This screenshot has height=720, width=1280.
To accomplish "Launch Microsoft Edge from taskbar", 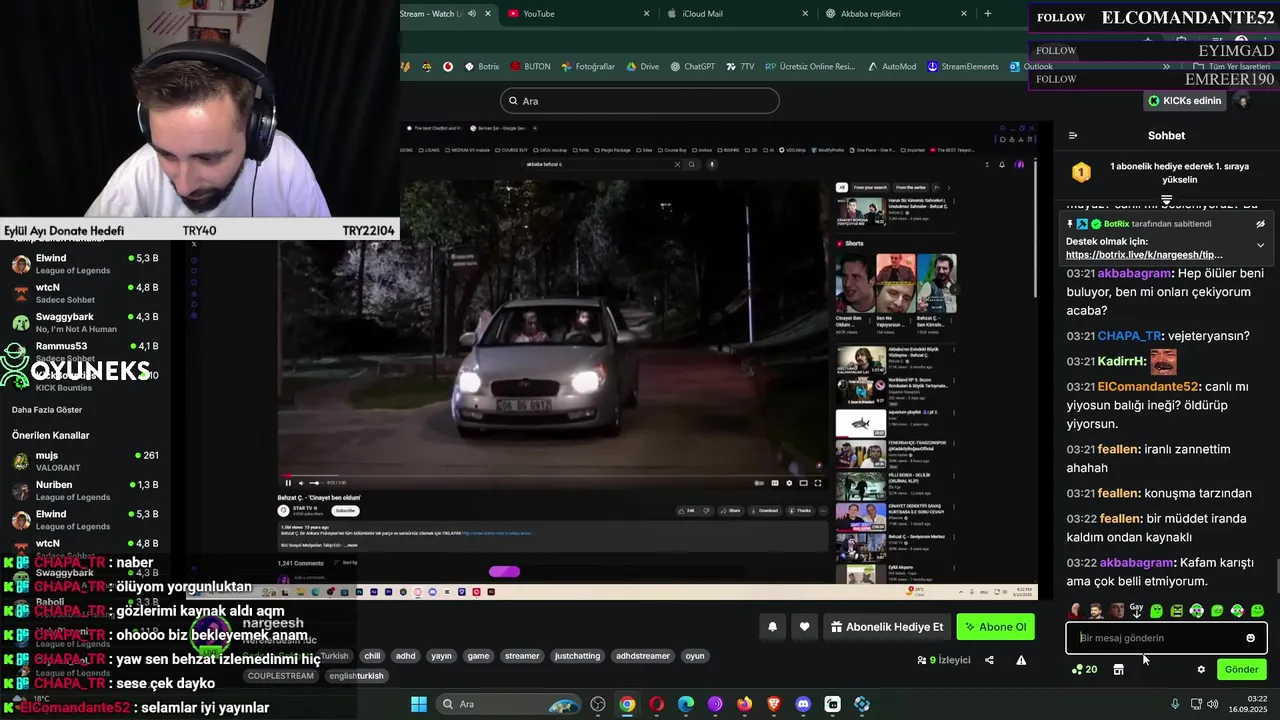I will [x=686, y=704].
